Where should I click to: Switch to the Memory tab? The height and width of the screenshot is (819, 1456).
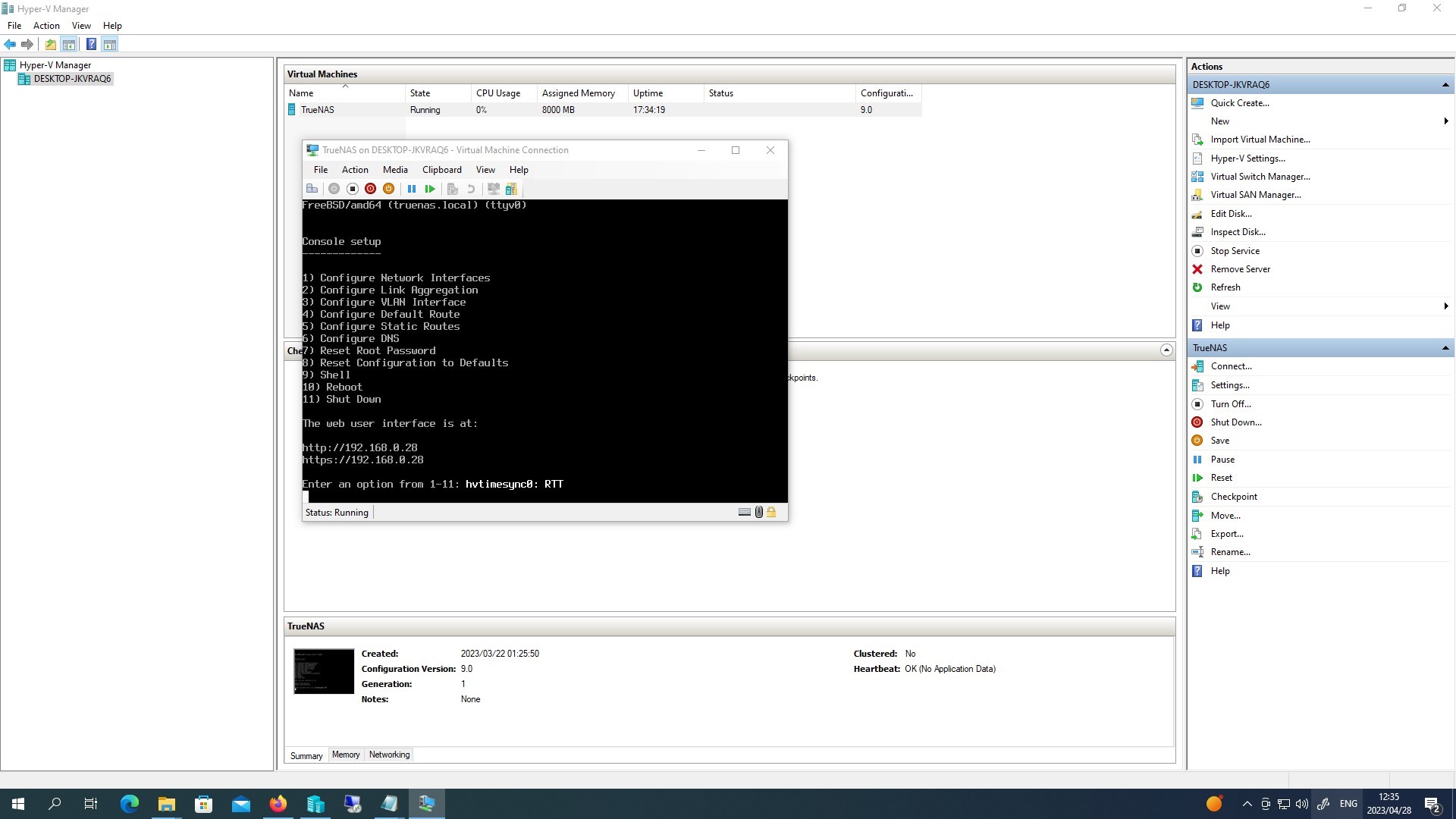pyautogui.click(x=346, y=755)
